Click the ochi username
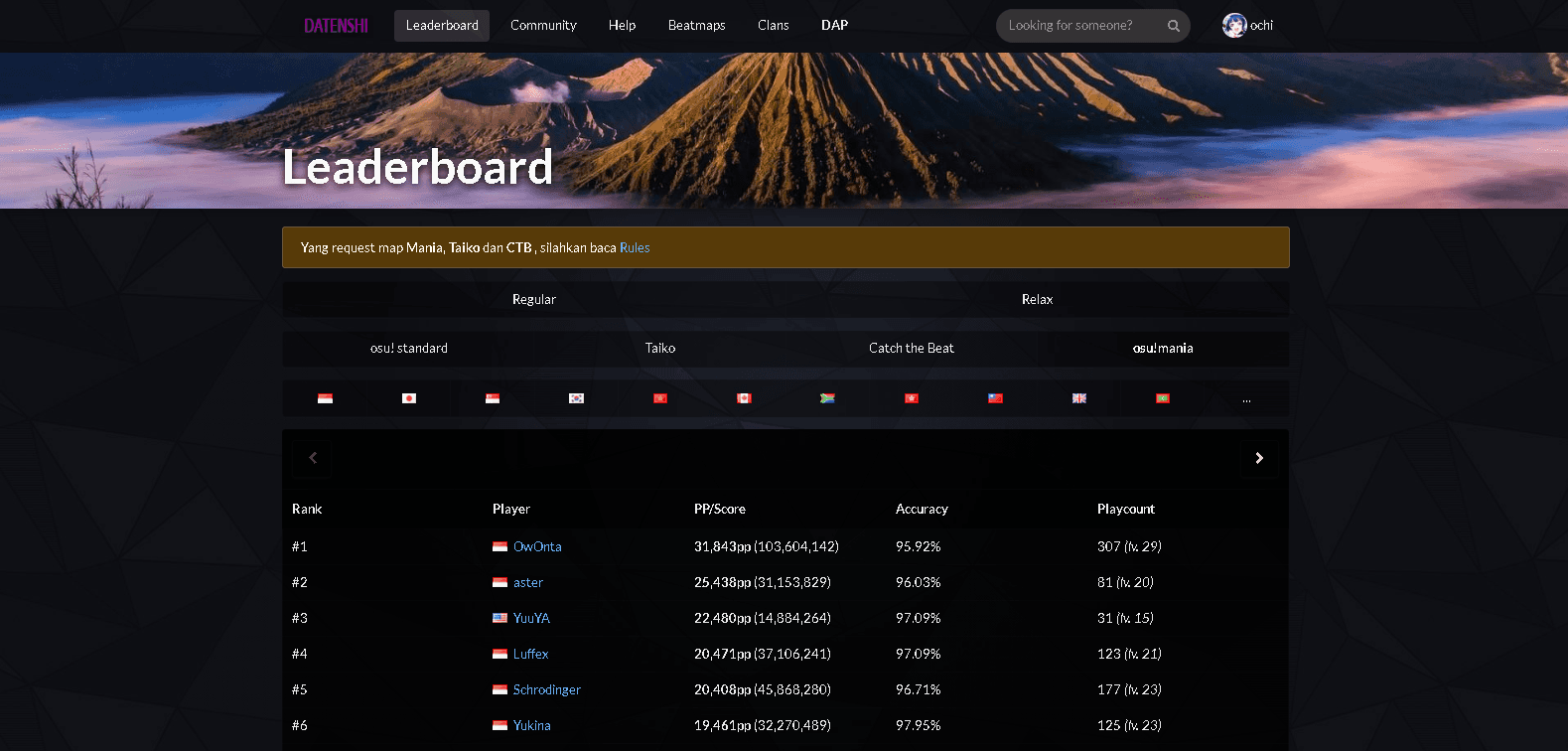1568x751 pixels. (x=1261, y=26)
